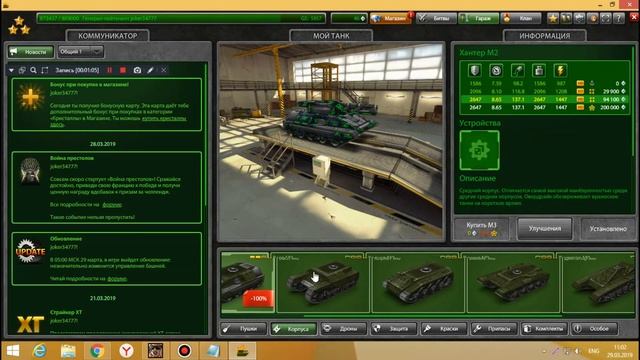Click the Война престолов throne image
This screenshot has height=360, width=640.
(30, 172)
